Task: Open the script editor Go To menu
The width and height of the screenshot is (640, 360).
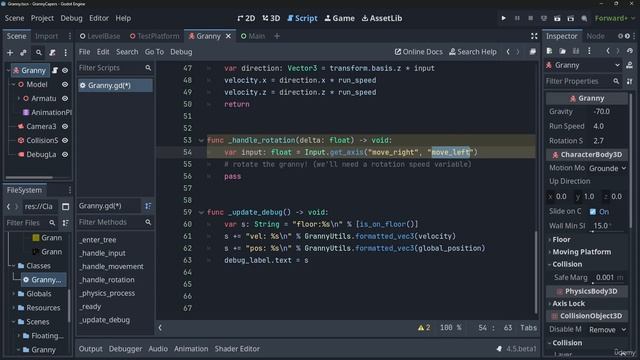Action: coord(154,52)
